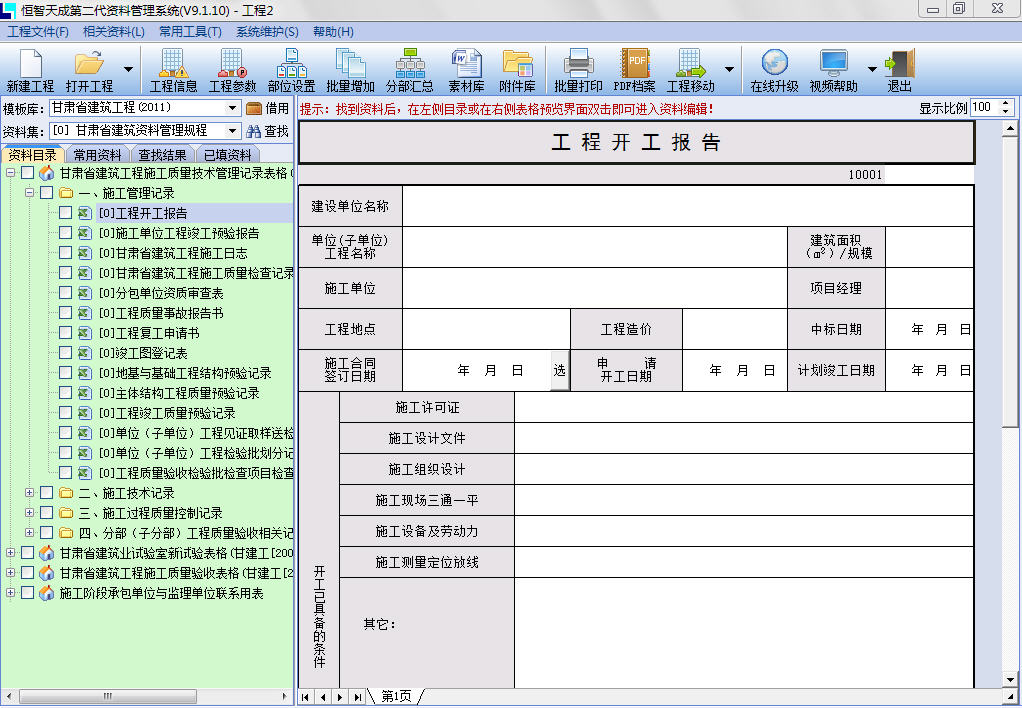Click the 部位设置 toolbar icon

tap(291, 70)
